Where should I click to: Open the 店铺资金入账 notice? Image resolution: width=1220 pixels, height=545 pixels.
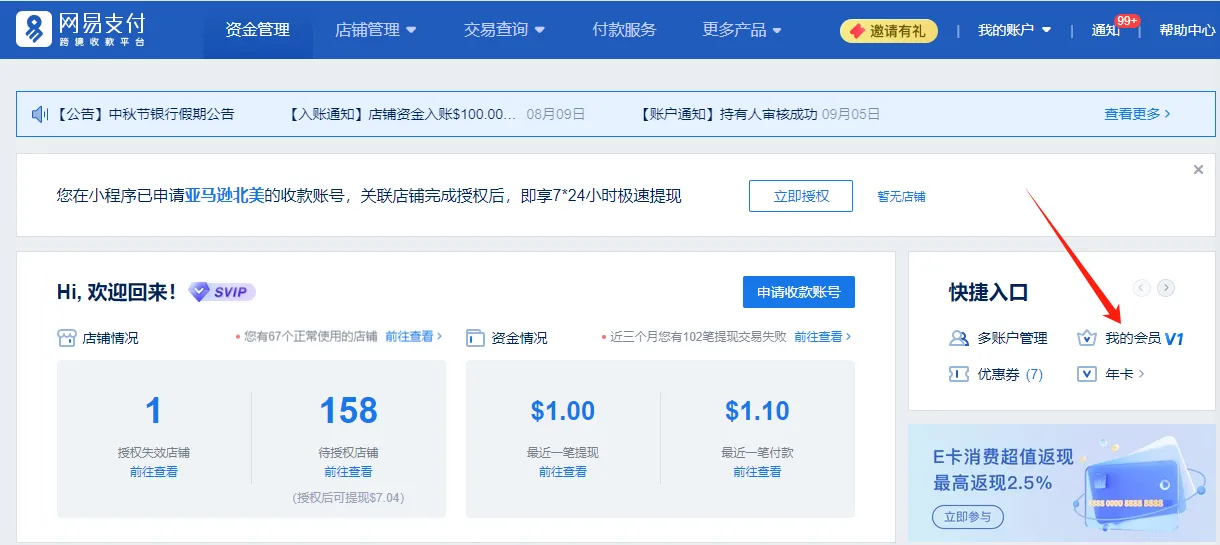tap(402, 114)
